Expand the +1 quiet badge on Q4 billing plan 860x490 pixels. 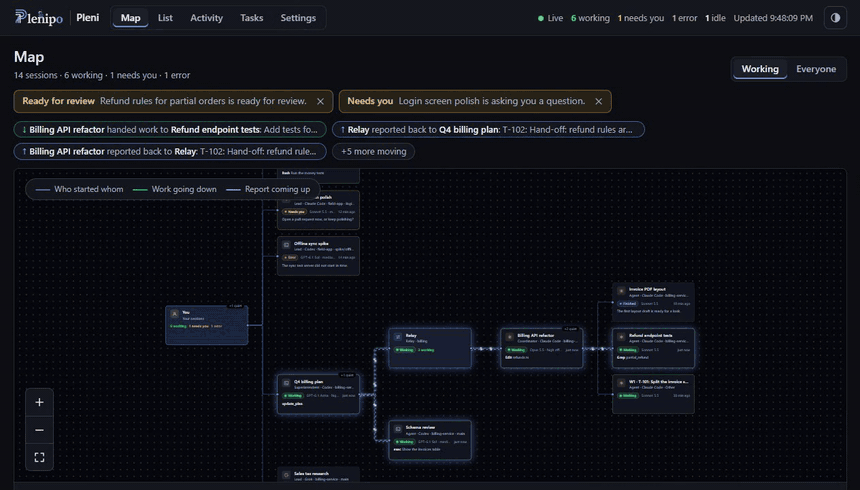347,375
